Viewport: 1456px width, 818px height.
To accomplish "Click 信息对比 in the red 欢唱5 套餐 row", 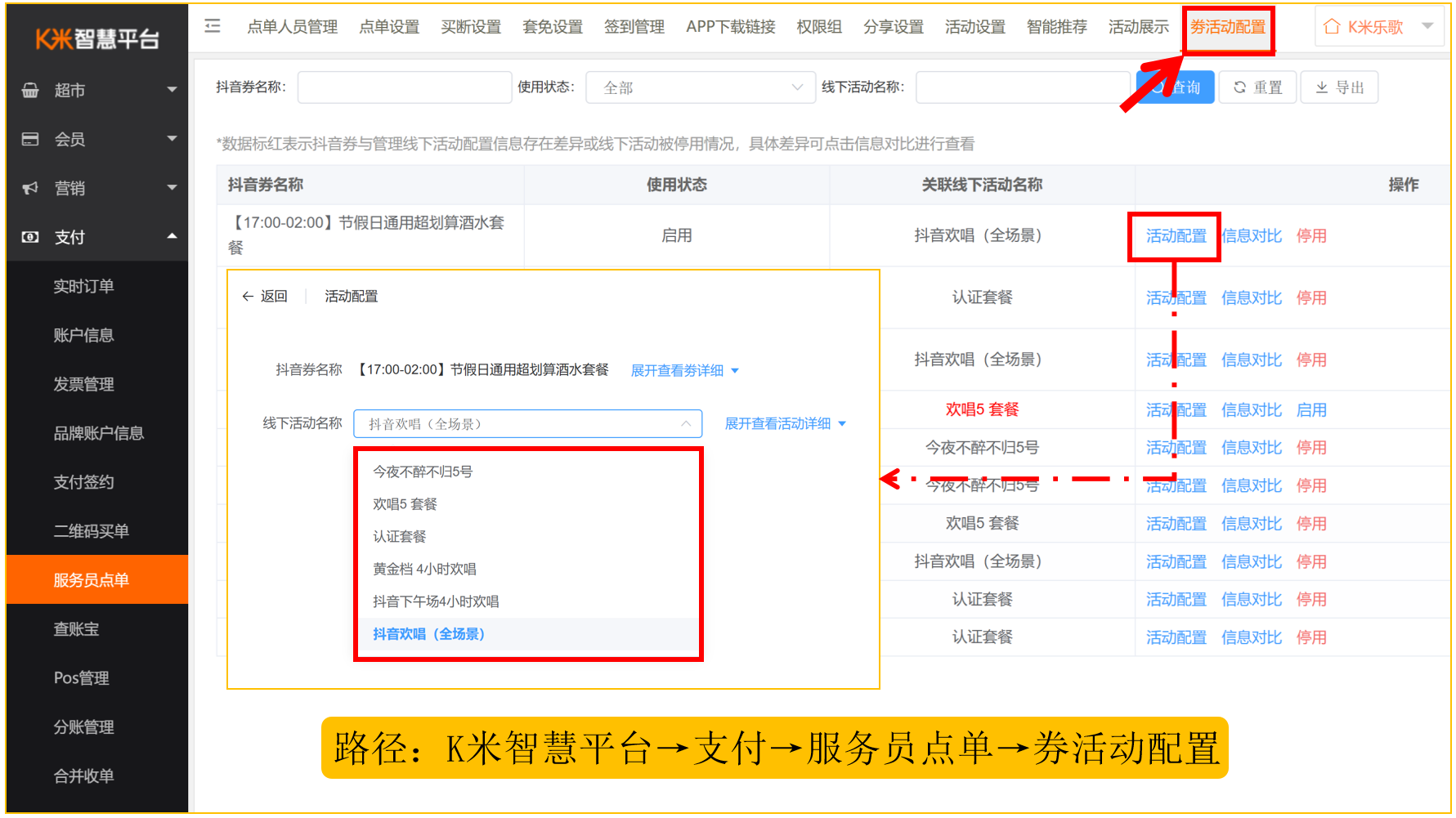I will [1252, 410].
